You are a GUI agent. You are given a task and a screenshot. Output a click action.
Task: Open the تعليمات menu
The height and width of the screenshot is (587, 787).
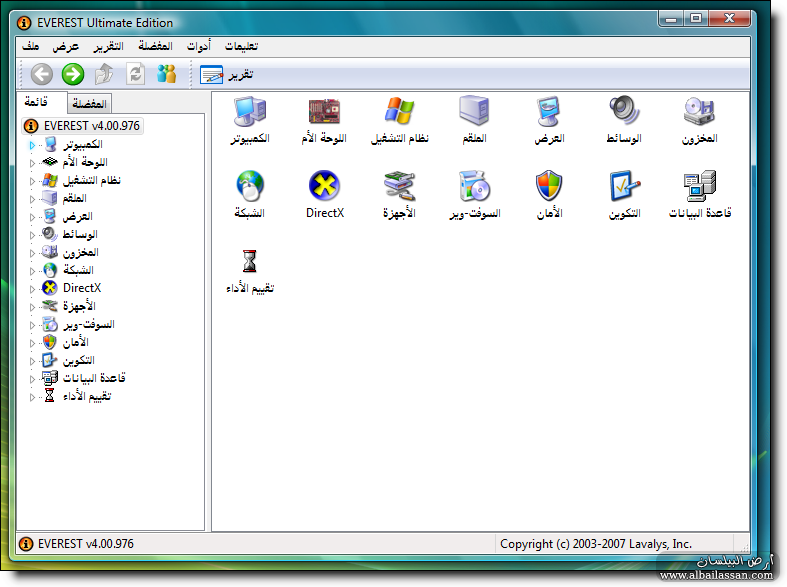(241, 46)
